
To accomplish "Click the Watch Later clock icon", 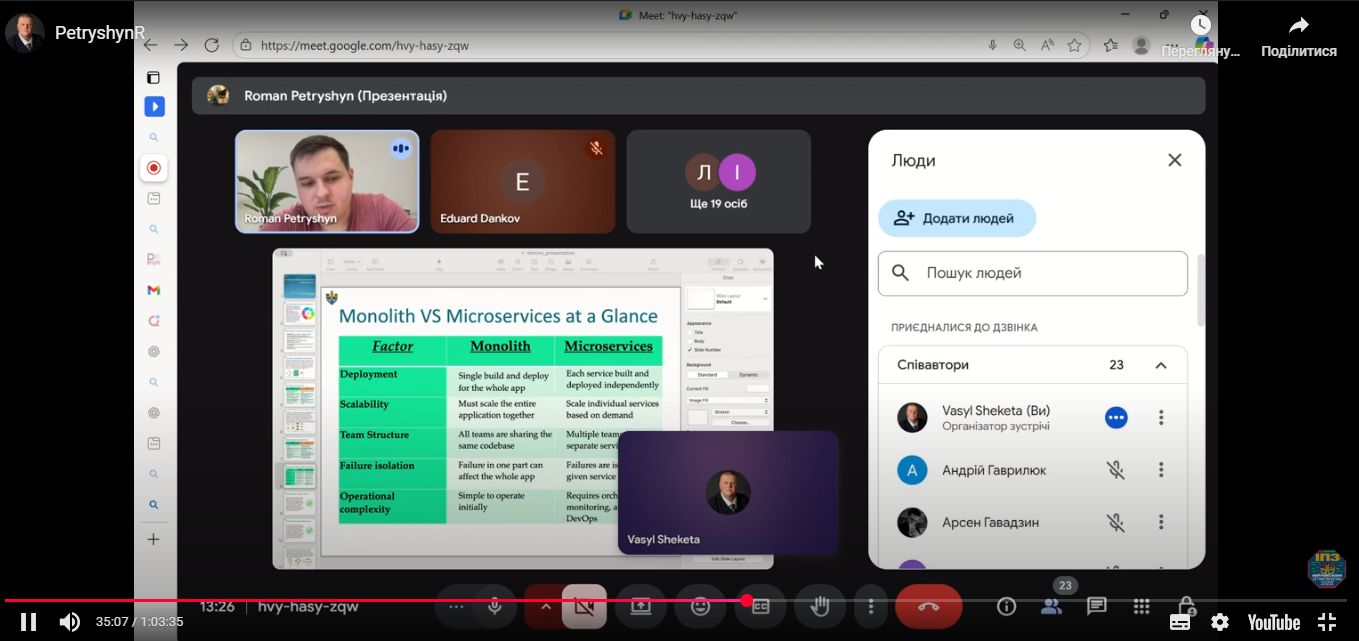I will (1200, 27).
